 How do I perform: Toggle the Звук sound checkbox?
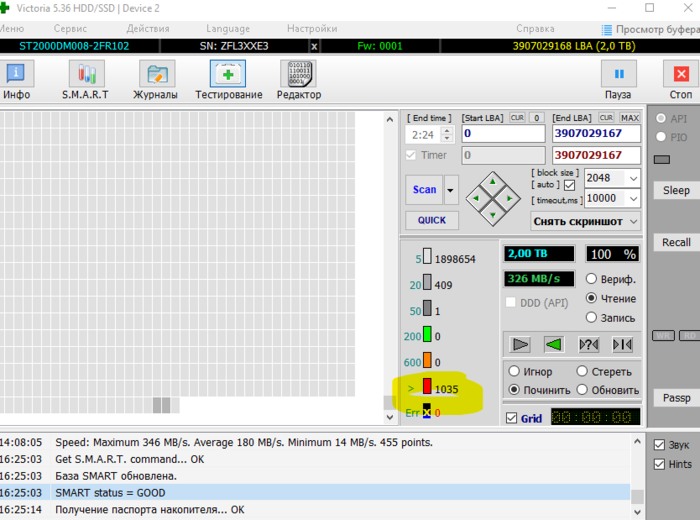[659, 445]
